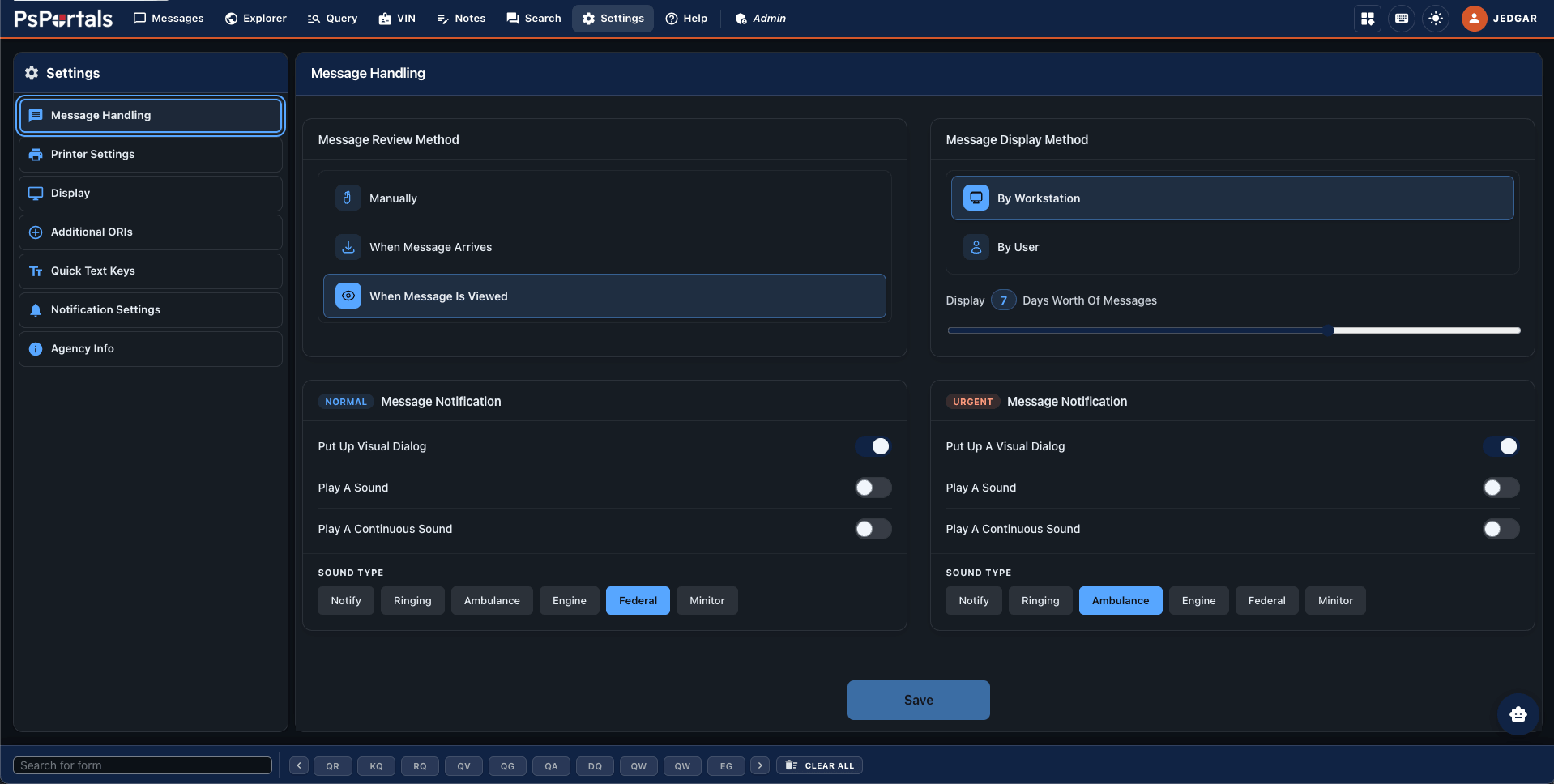Open the QV form shortcut
The height and width of the screenshot is (784, 1554).
tap(463, 765)
